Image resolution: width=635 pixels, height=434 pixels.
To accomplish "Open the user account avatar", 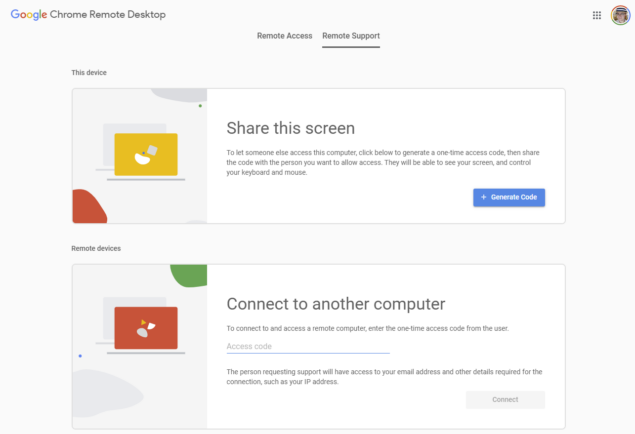I will pyautogui.click(x=620, y=15).
